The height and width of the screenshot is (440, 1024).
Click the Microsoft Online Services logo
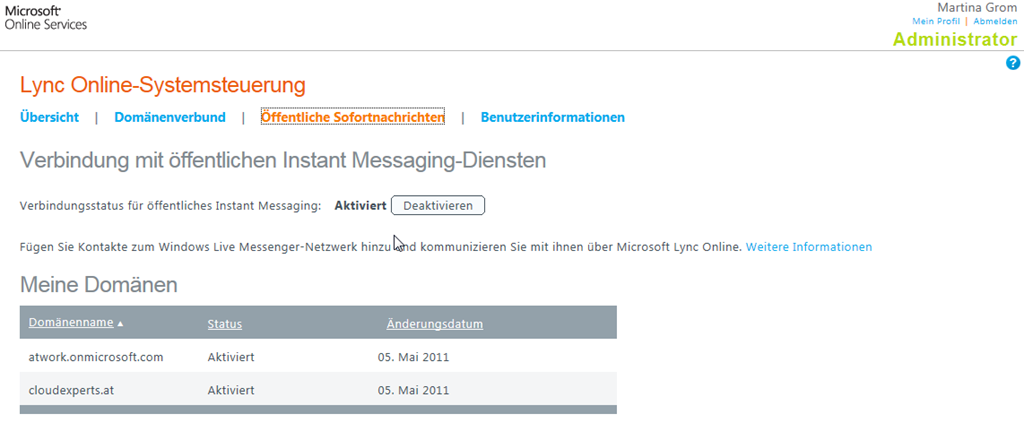click(46, 17)
